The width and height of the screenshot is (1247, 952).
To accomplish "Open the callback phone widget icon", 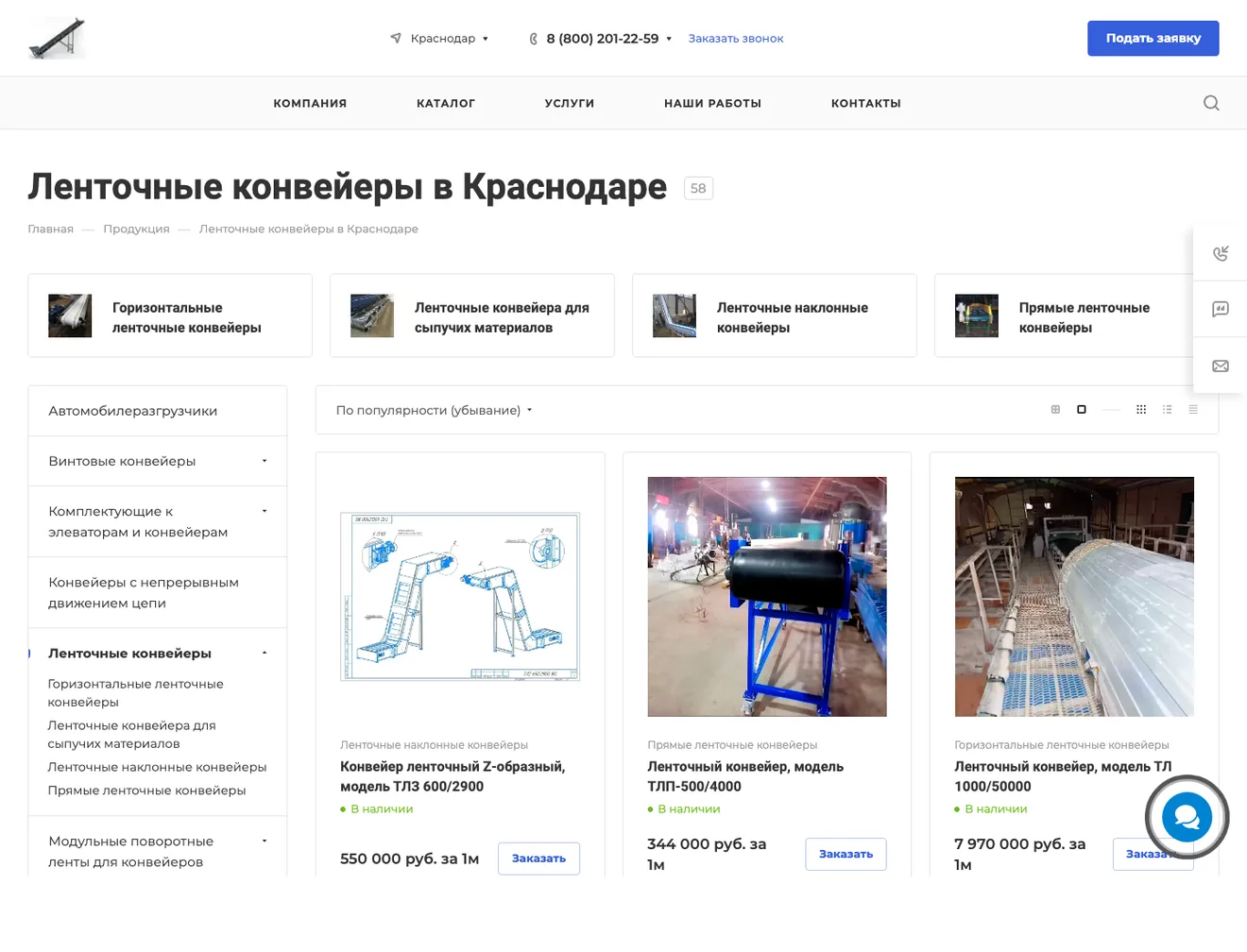I will [x=1221, y=253].
